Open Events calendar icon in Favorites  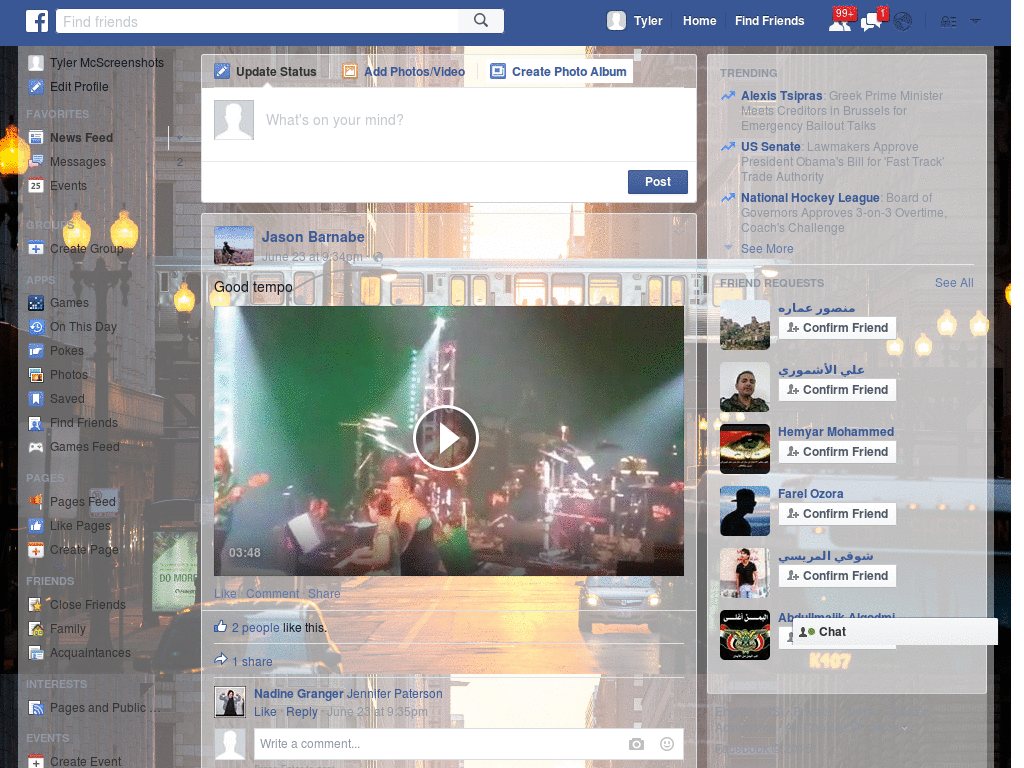pos(36,185)
